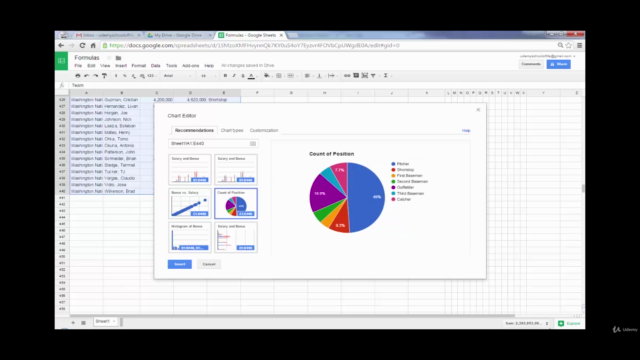Open the File menu
Viewport: 640px width, 360px height.
click(78, 65)
